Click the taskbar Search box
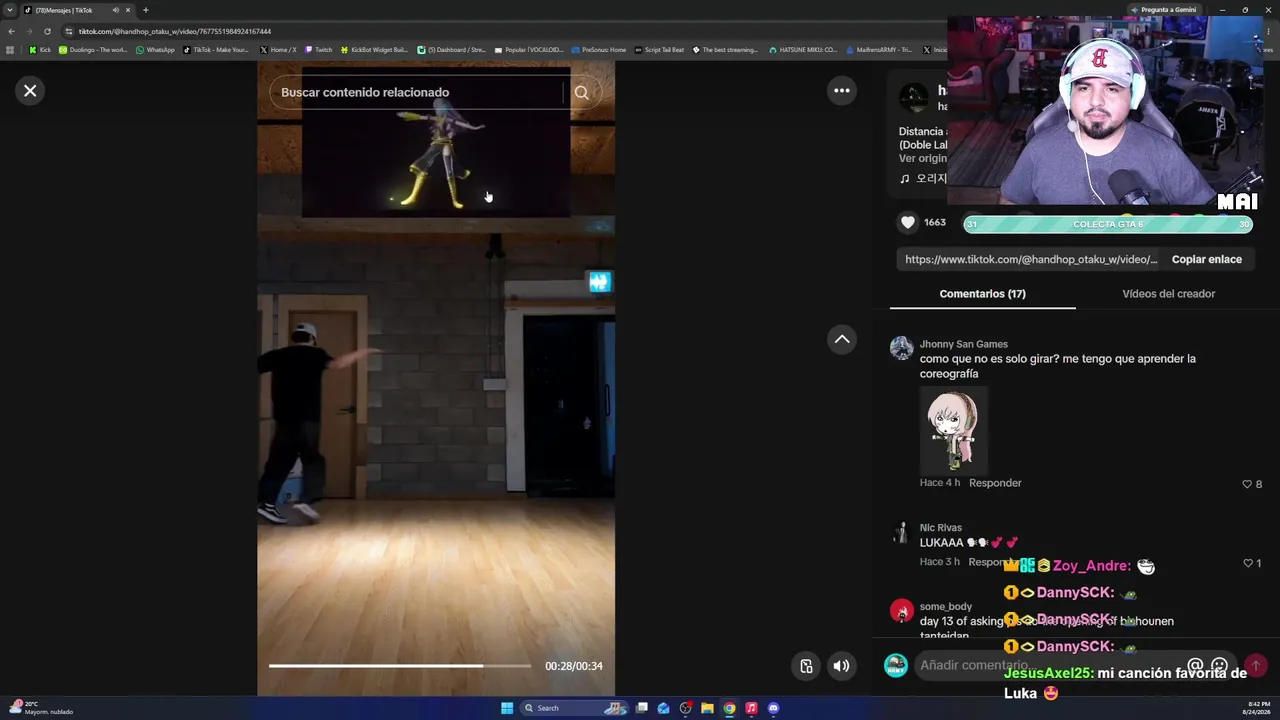Screen dimensions: 1280x720 coord(575,708)
